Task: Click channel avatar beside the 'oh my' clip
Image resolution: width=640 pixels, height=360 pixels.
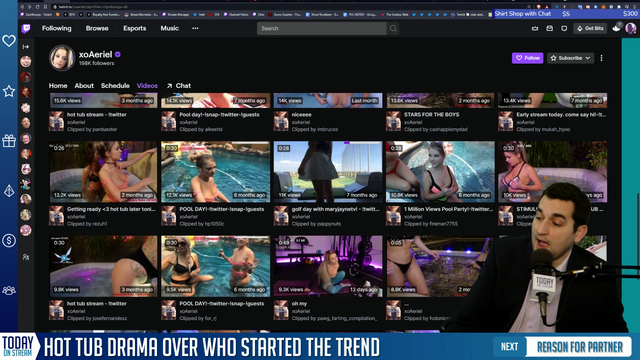Action: pos(281,310)
